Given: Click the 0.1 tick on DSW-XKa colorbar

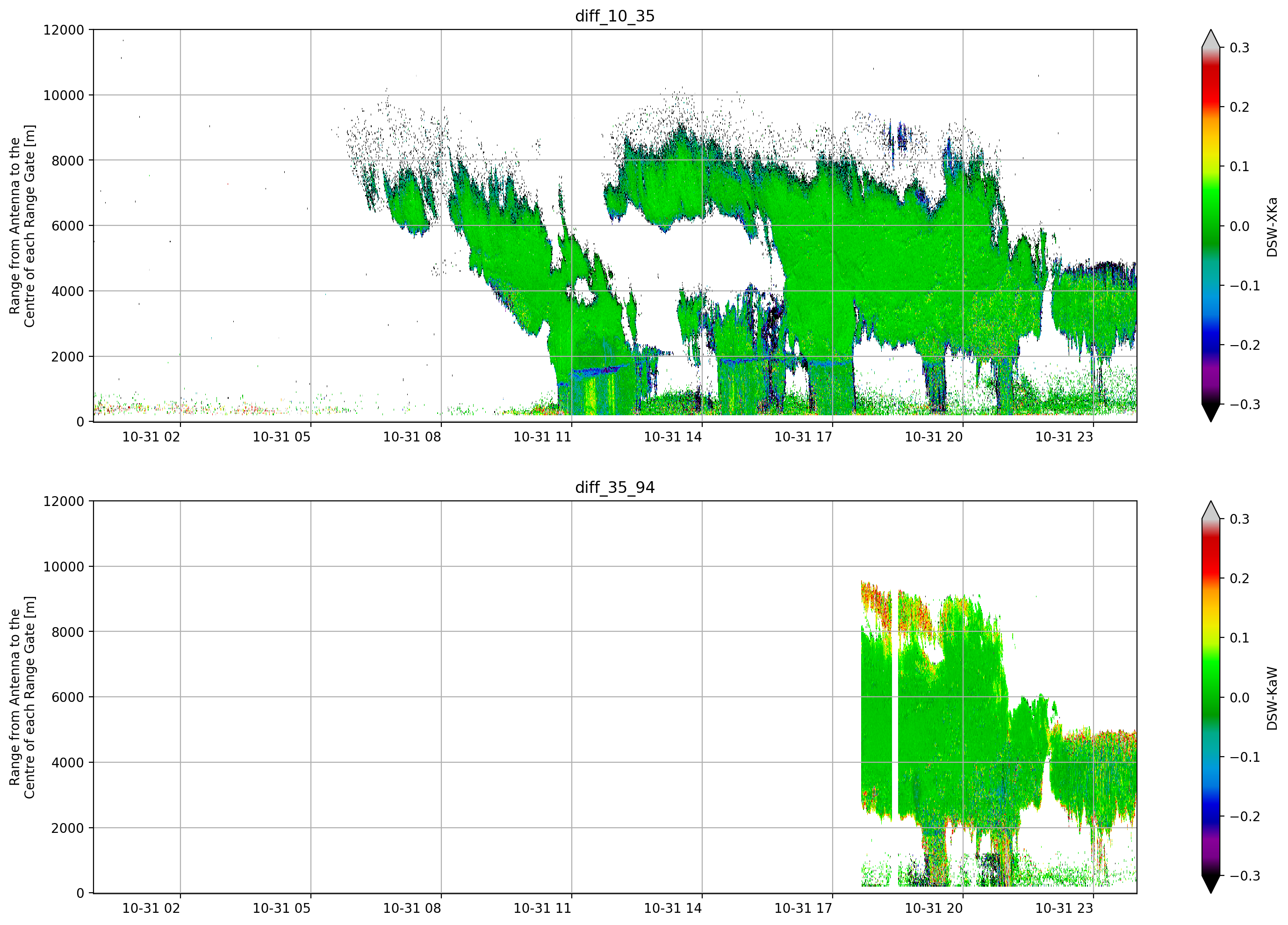Looking at the screenshot, I should [1240, 166].
